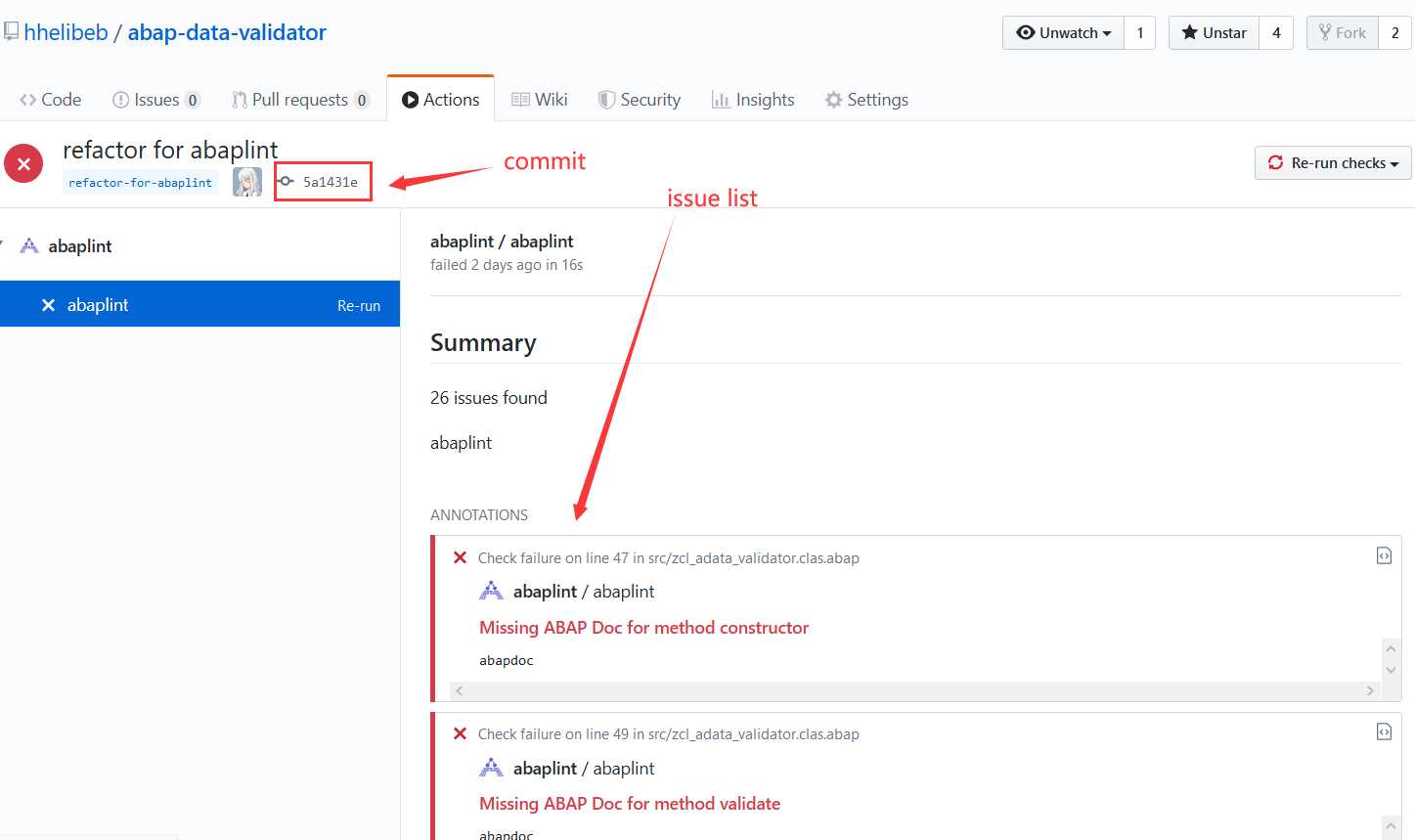Click the Fork button
The image size is (1415, 840).
click(1343, 32)
